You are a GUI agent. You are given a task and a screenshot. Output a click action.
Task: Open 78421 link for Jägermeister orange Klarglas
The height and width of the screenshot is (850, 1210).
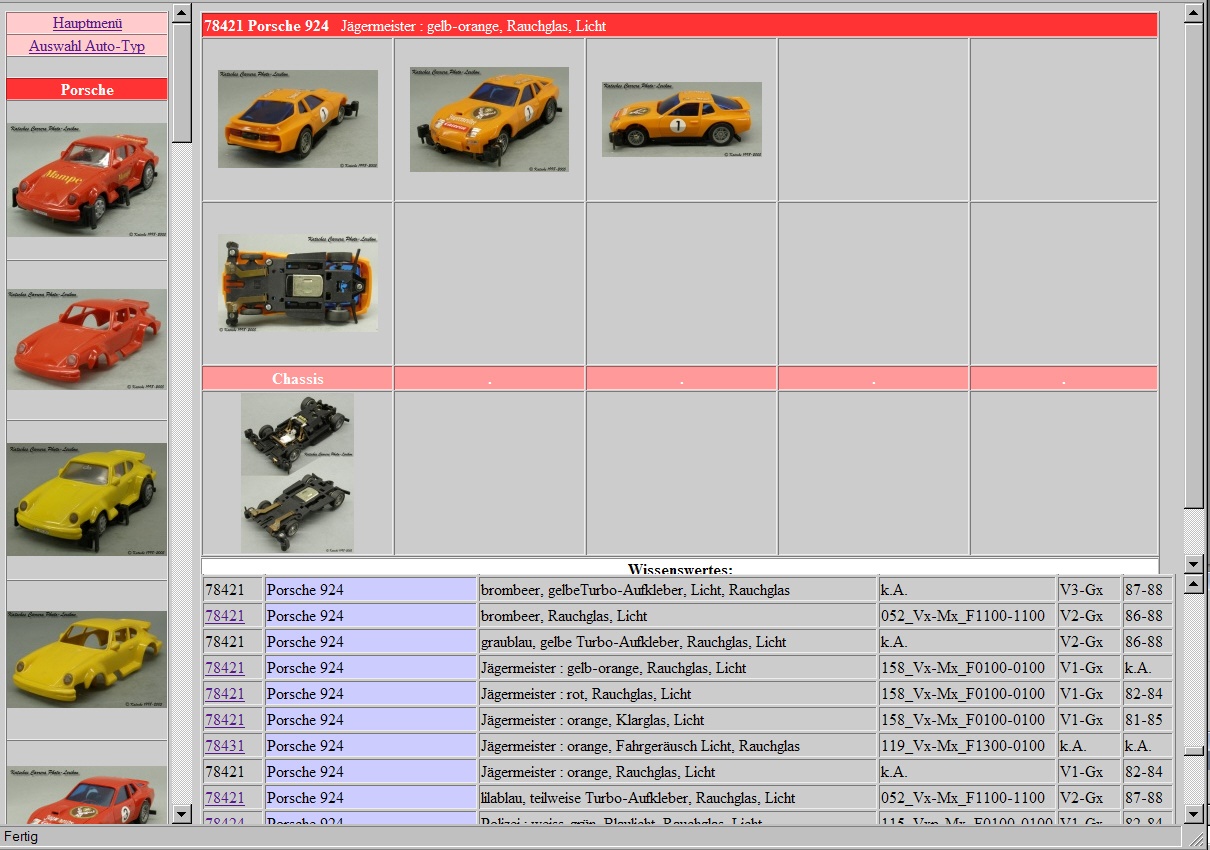[224, 720]
